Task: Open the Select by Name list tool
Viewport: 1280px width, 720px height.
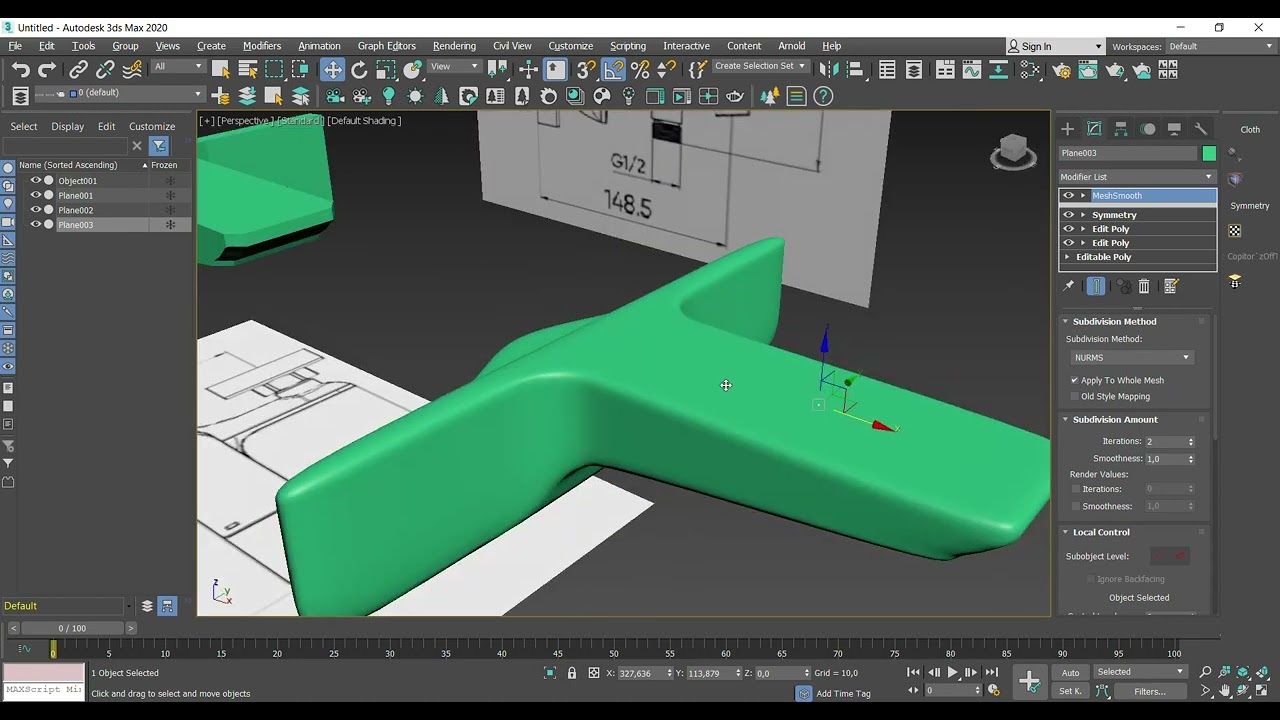Action: 248,69
